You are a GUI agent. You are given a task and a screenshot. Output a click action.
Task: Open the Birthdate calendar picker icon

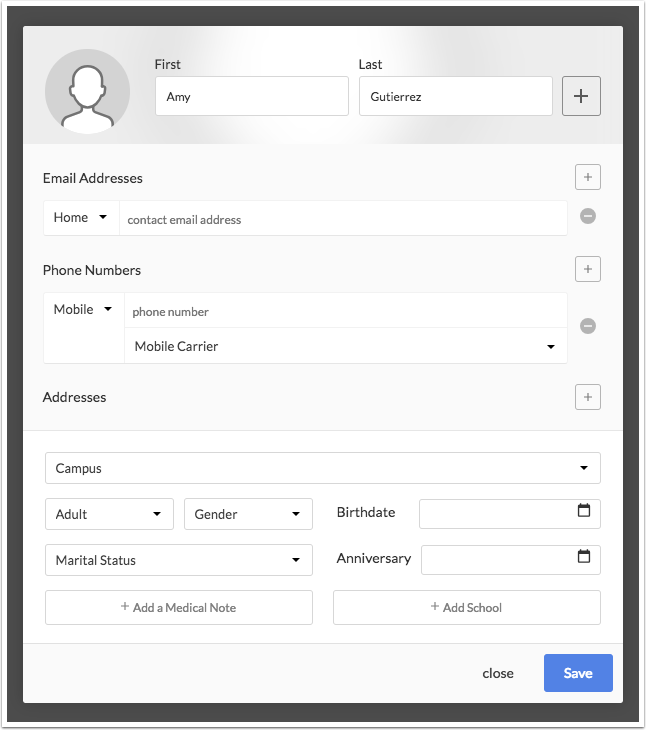point(584,510)
